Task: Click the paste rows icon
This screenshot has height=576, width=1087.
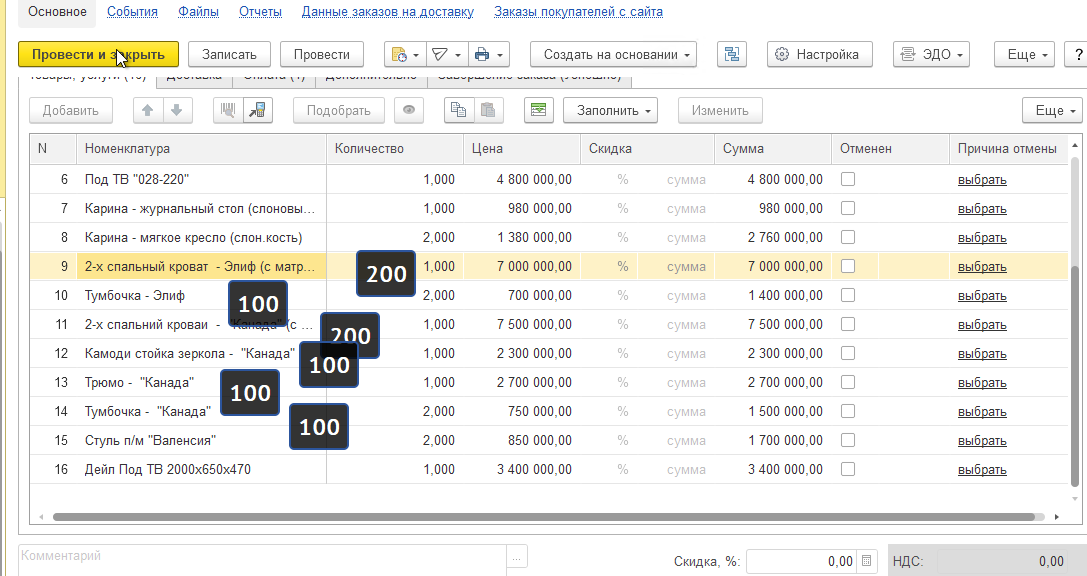Action: click(488, 110)
